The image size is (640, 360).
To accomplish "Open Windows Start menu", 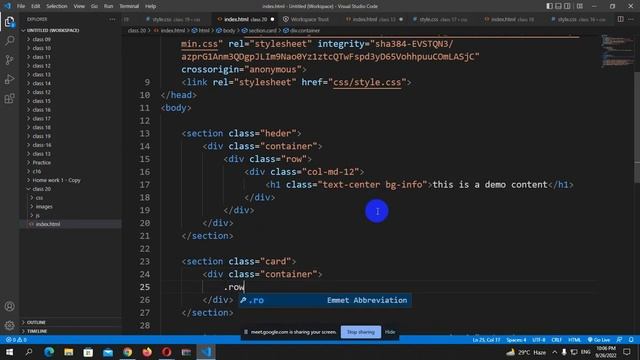I will tap(9, 352).
